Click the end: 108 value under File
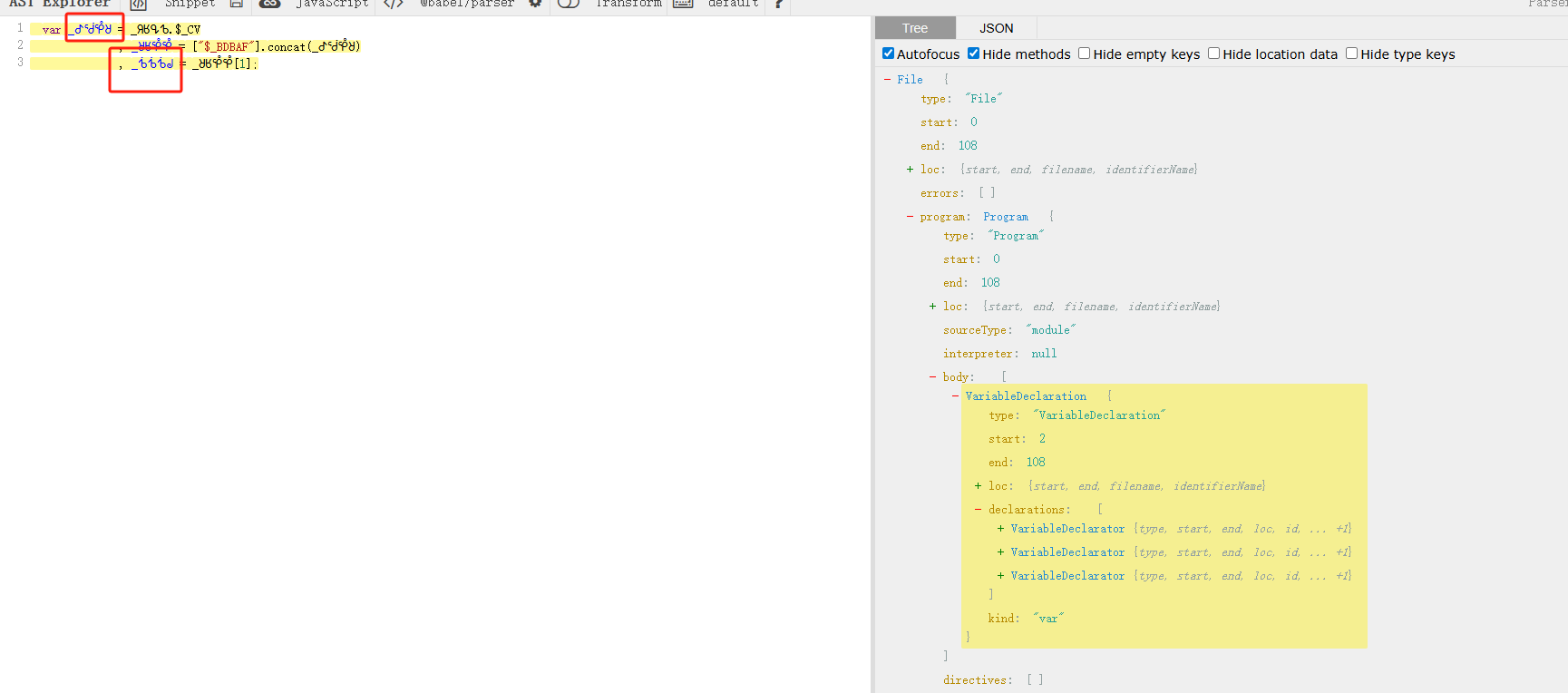This screenshot has height=693, width=1568. [968, 146]
